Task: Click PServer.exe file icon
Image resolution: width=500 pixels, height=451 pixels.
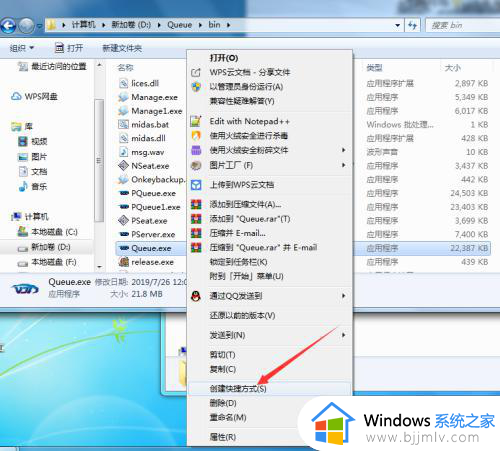Action: click(x=124, y=234)
